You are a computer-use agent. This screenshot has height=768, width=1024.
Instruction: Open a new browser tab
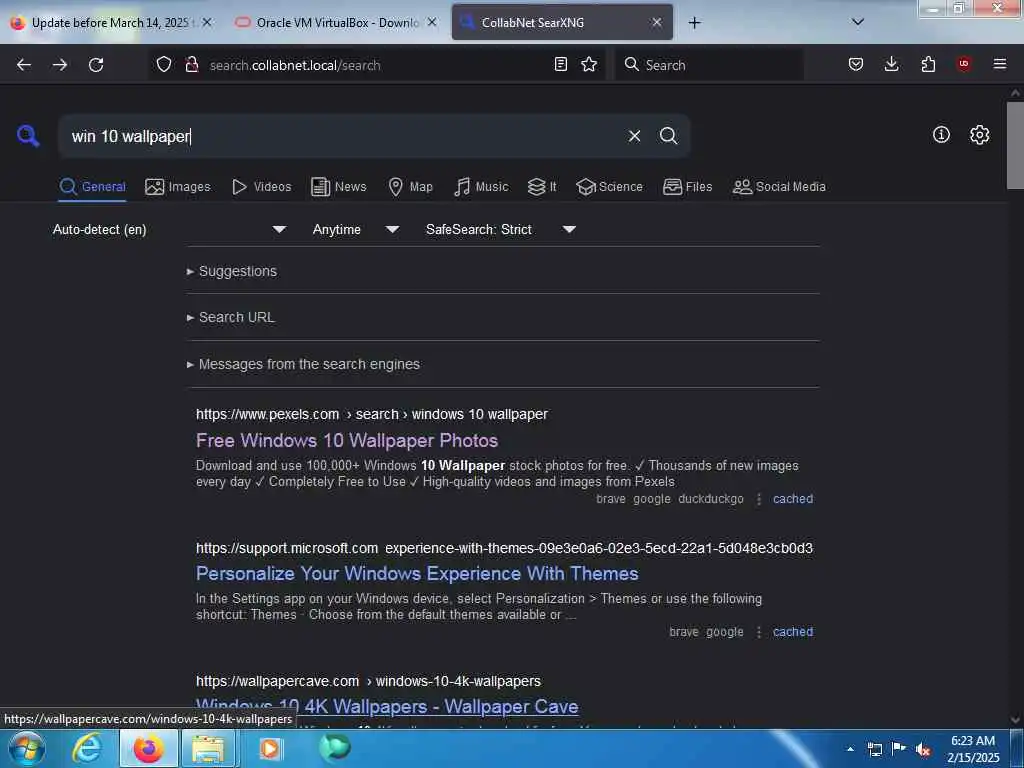coord(694,23)
